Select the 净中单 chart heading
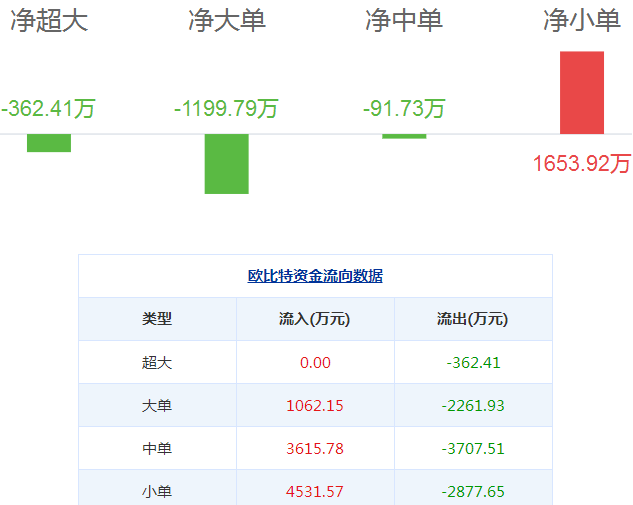633x505 pixels. [x=404, y=20]
